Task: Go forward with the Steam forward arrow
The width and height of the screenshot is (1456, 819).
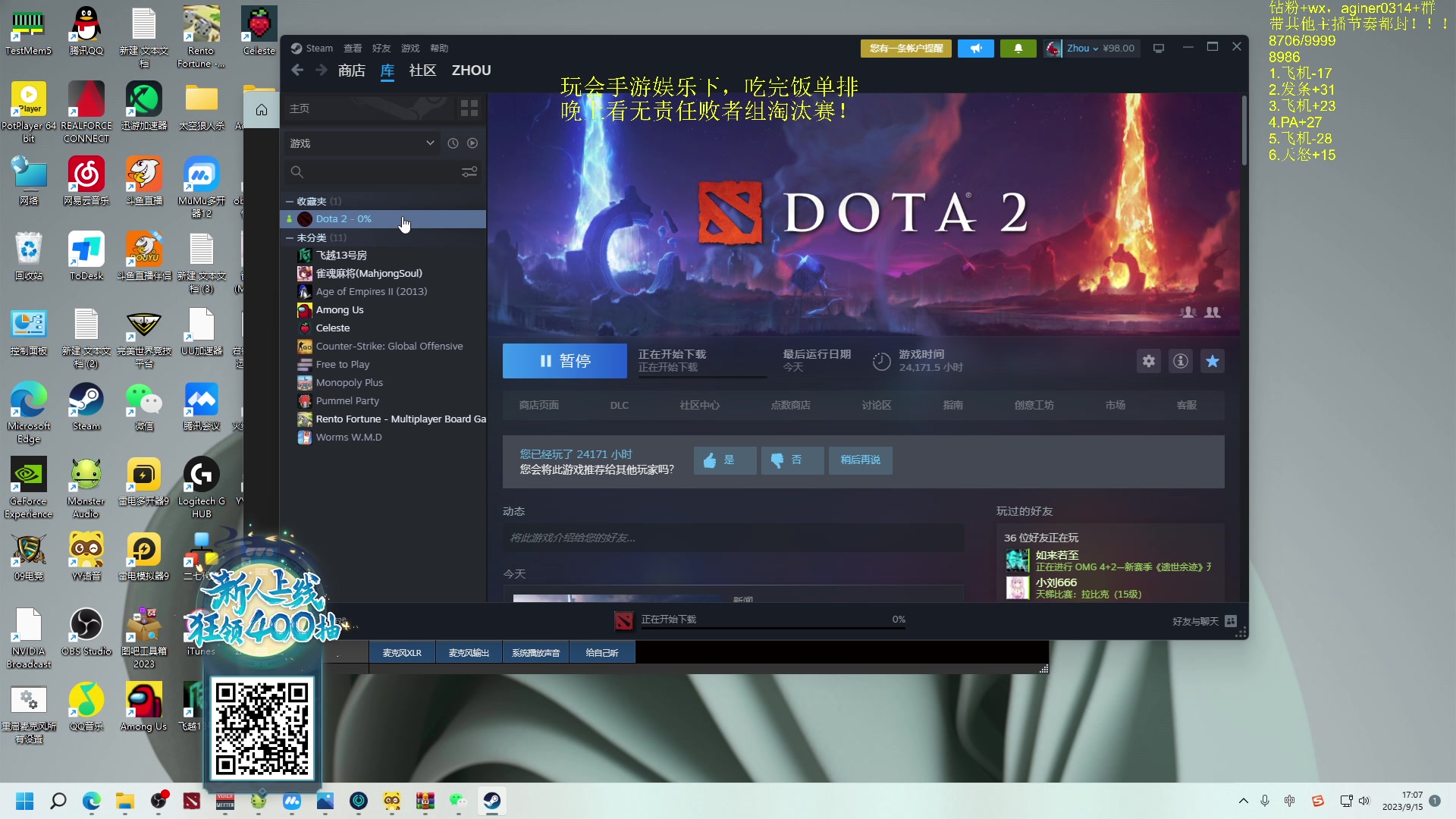Action: [322, 71]
